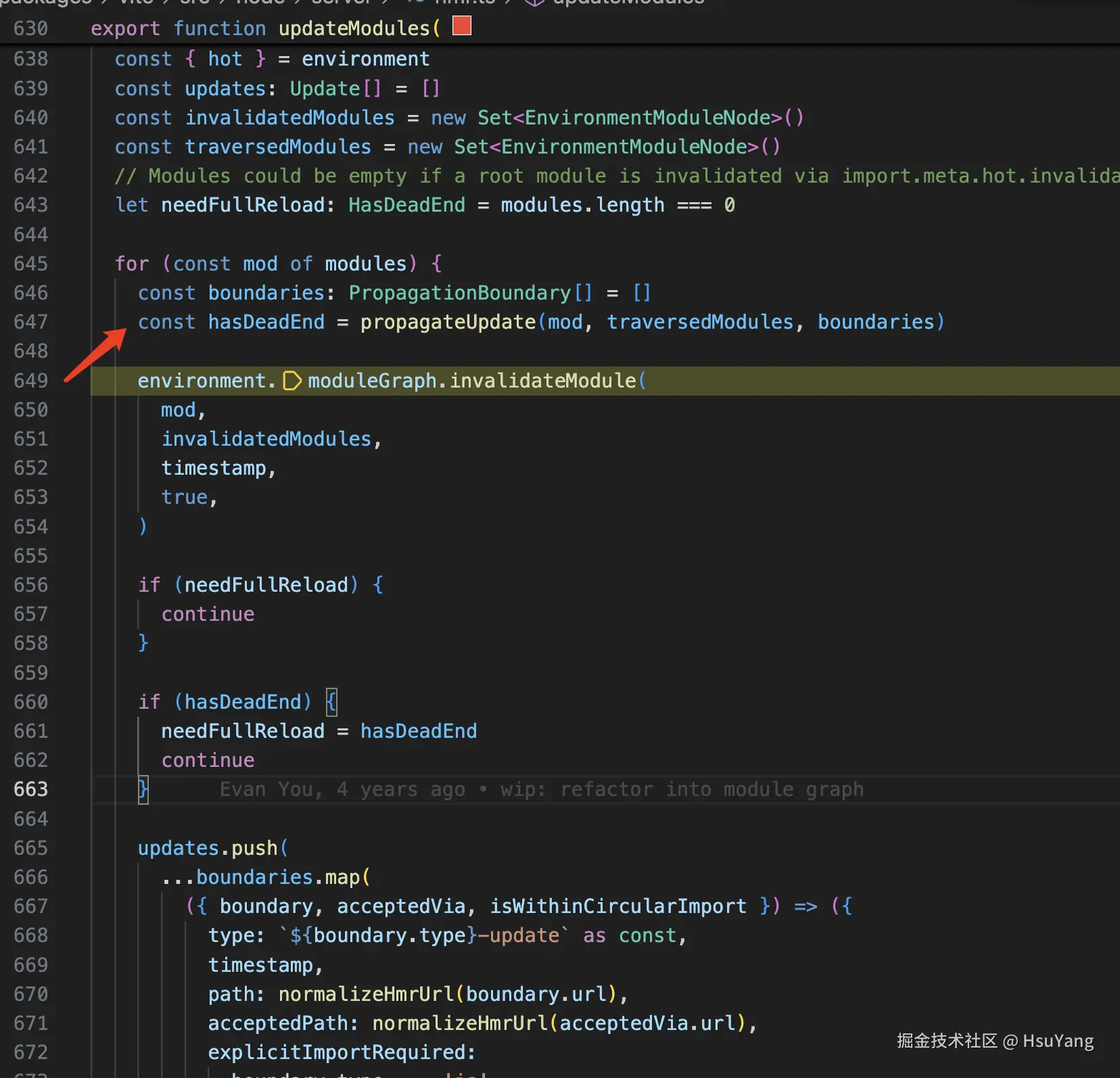Click the 'propagateUpdate' call on line 647

click(x=448, y=322)
